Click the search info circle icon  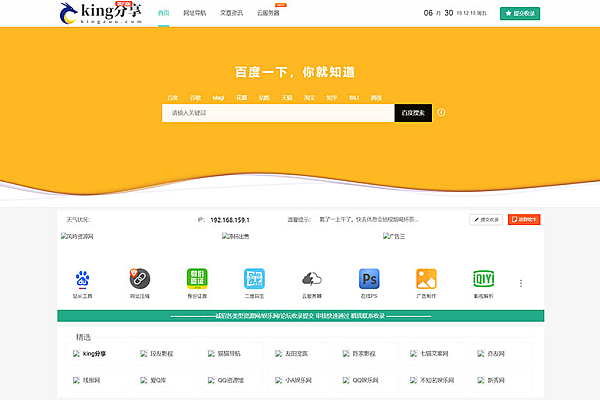441,113
